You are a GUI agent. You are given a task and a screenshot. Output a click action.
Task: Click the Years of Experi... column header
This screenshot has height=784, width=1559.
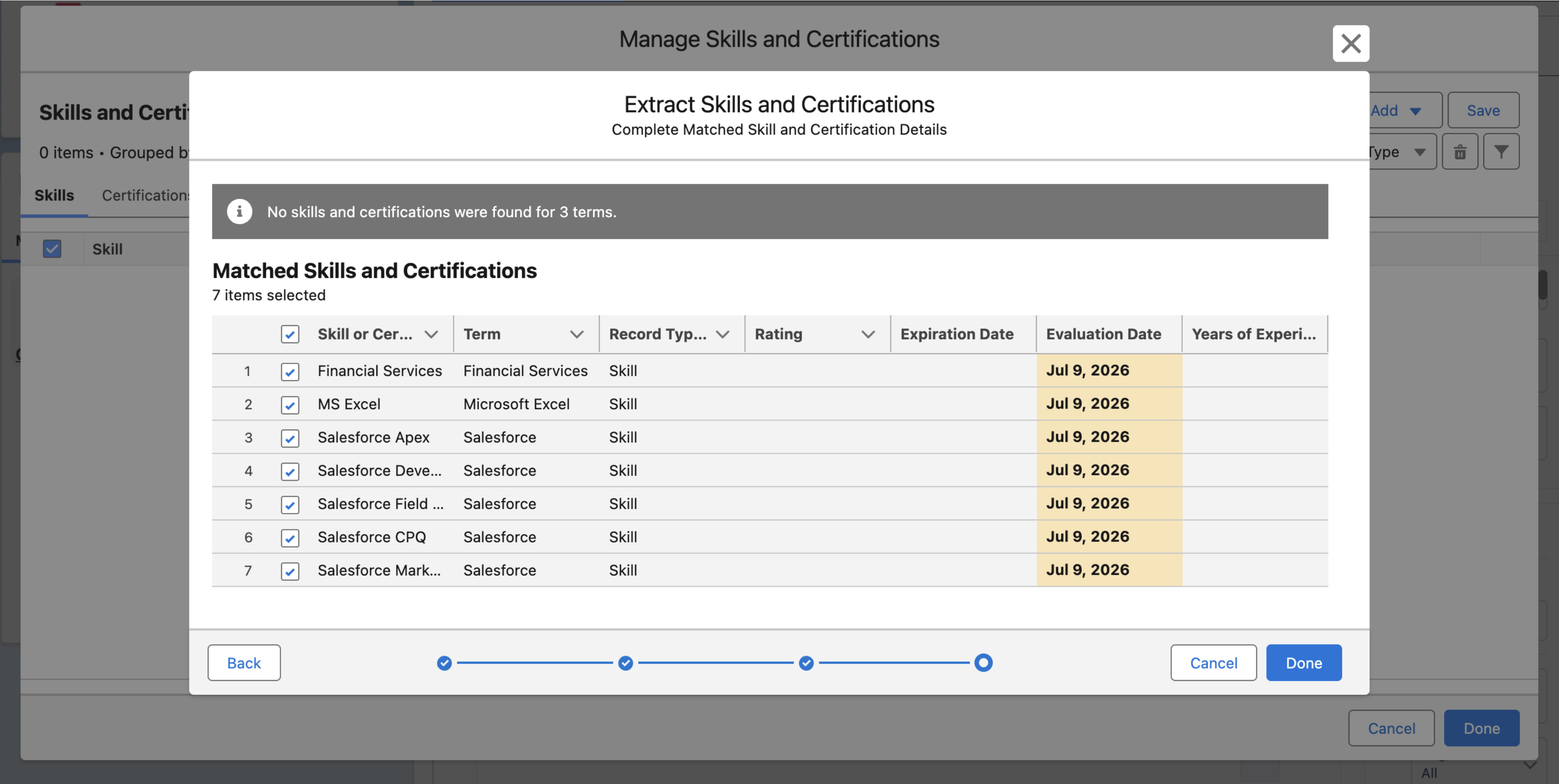(x=1255, y=335)
